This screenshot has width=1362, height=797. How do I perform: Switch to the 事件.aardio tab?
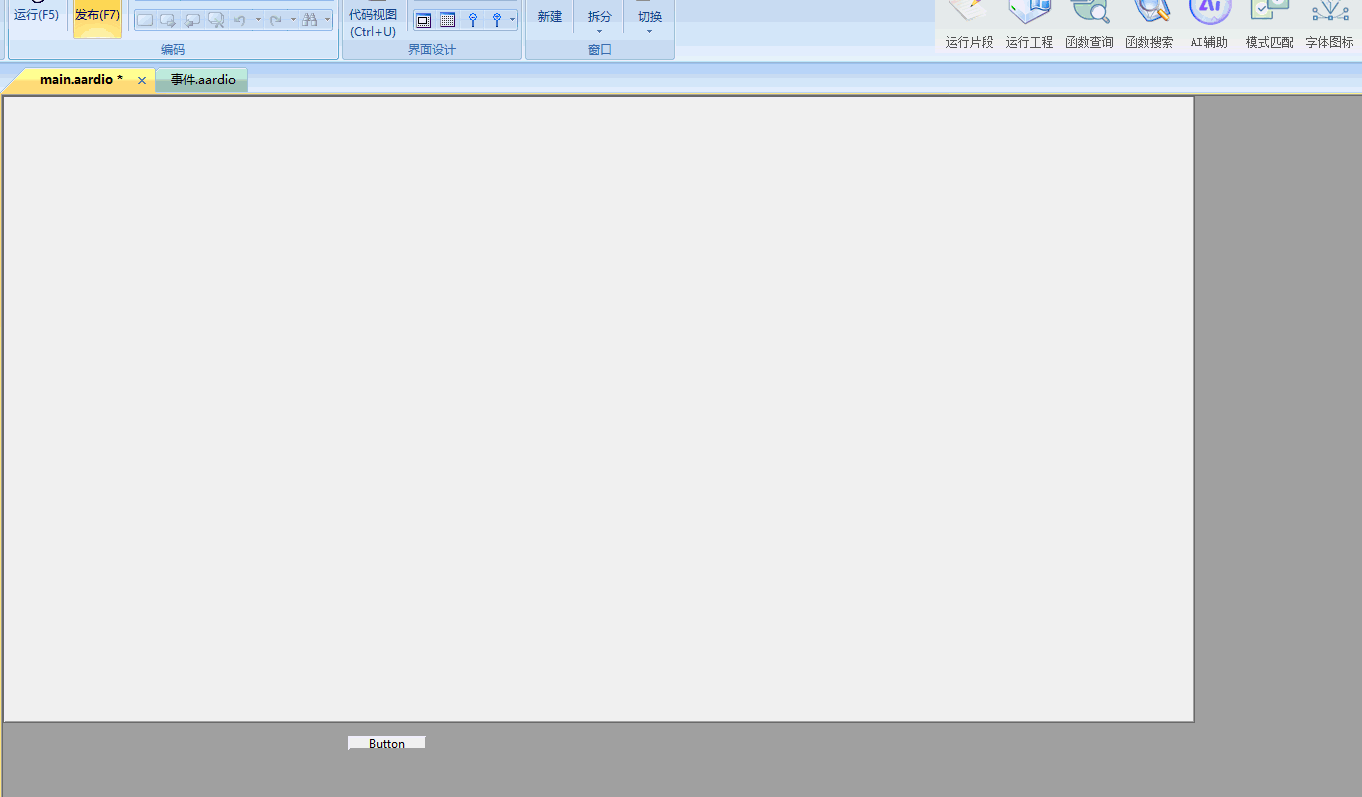point(203,80)
